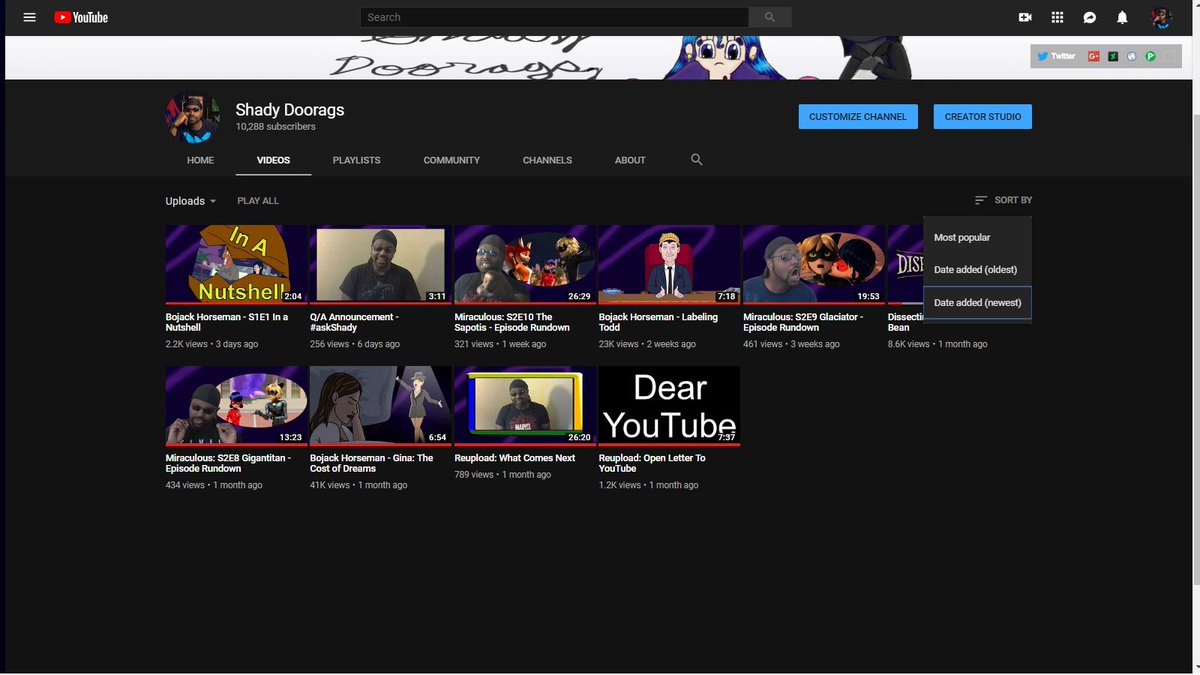
Task: Click inside the Search field
Action: [x=555, y=17]
